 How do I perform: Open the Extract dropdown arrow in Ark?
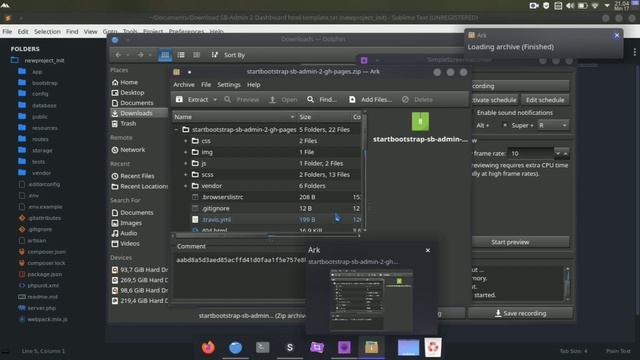coord(215,100)
